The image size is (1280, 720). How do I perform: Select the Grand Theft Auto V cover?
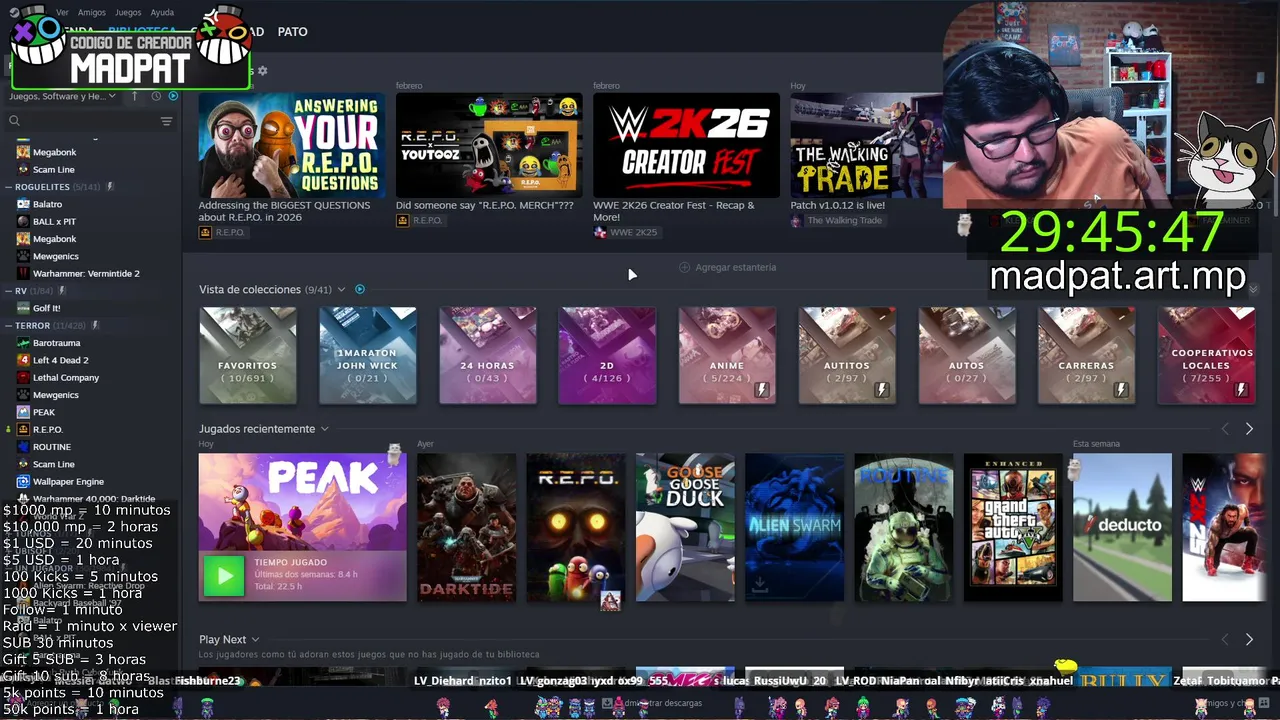click(1013, 528)
